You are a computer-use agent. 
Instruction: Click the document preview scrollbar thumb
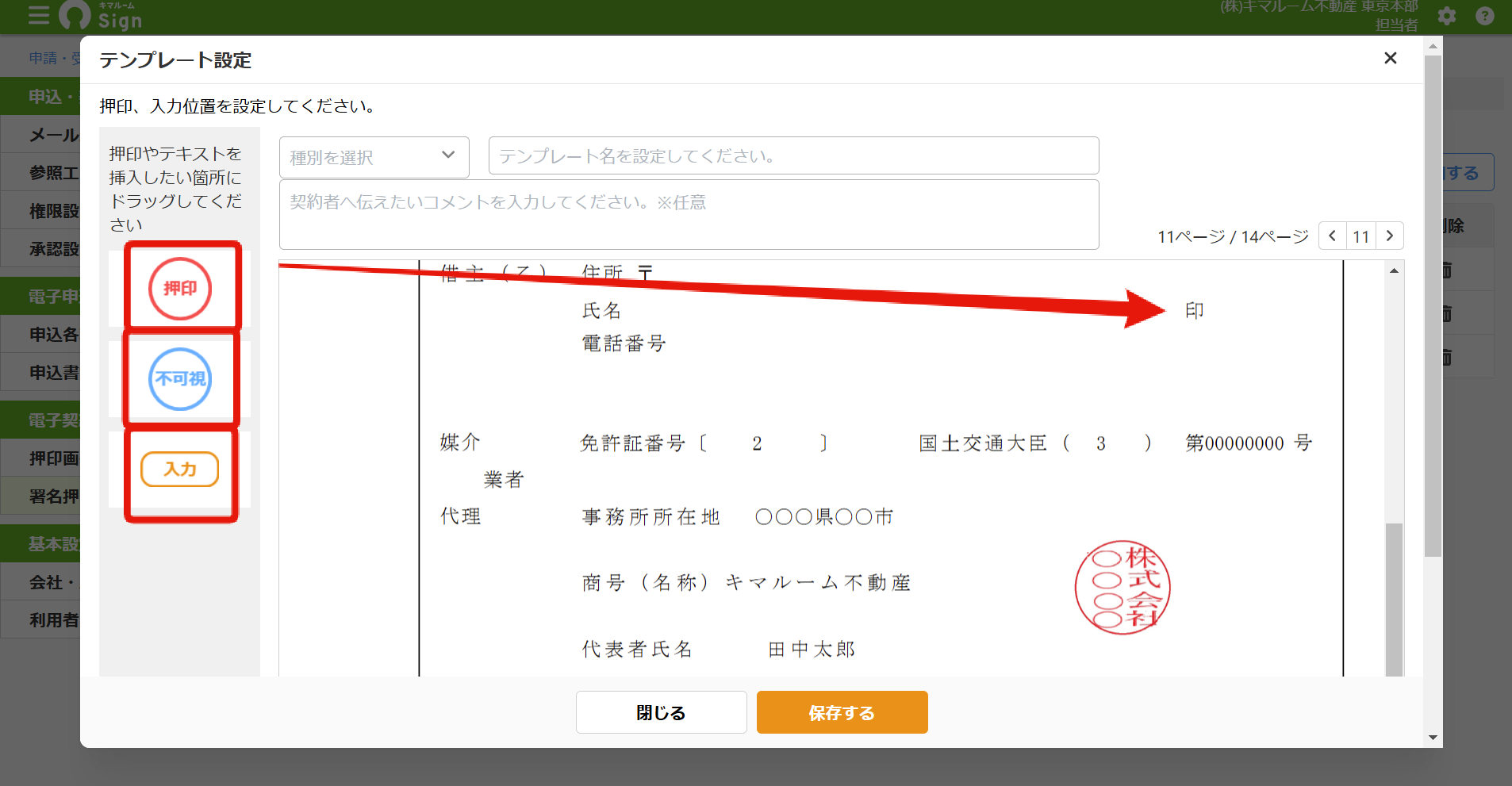[x=1394, y=599]
